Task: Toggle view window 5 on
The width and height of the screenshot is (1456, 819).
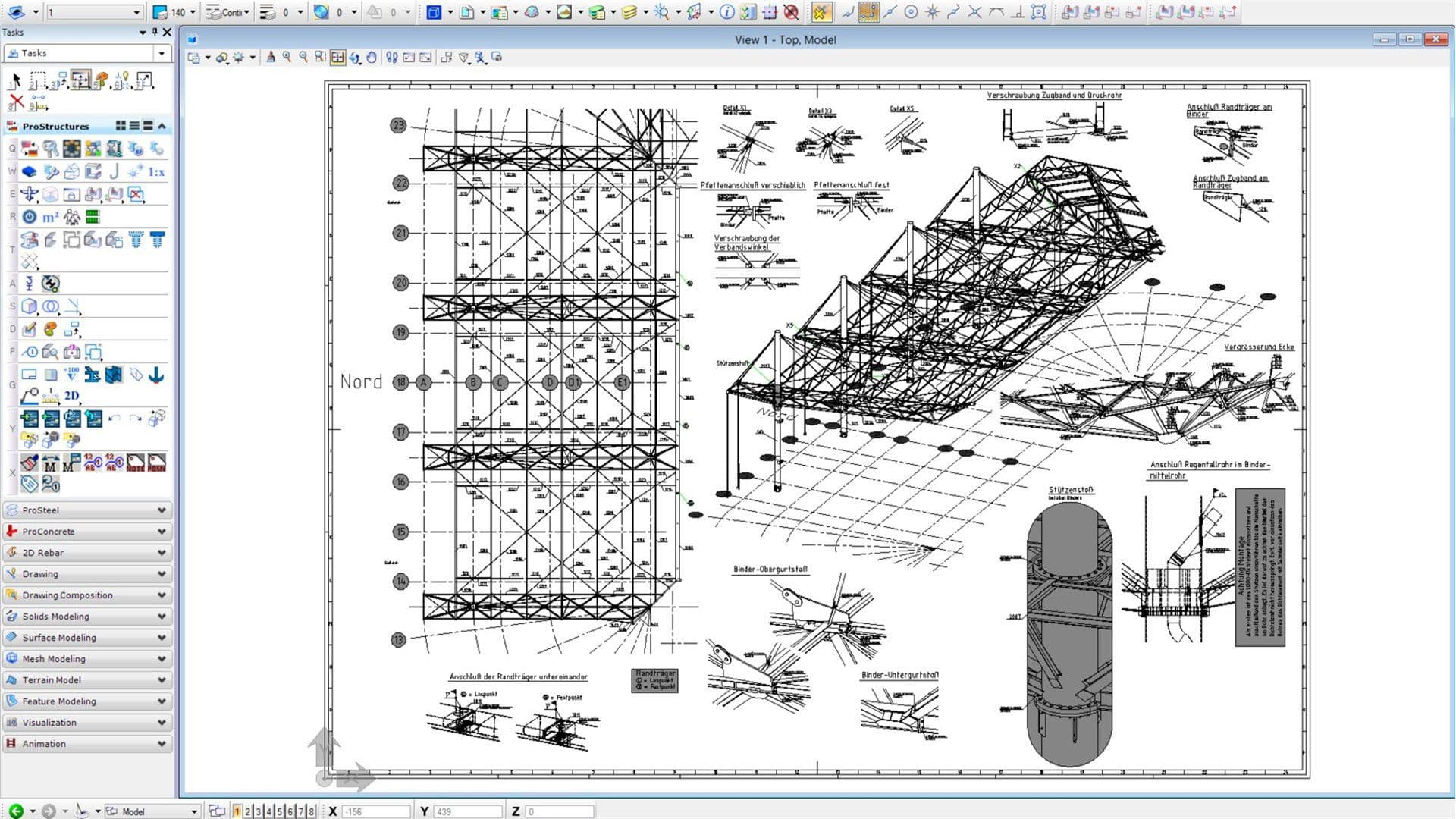Action: (x=279, y=811)
